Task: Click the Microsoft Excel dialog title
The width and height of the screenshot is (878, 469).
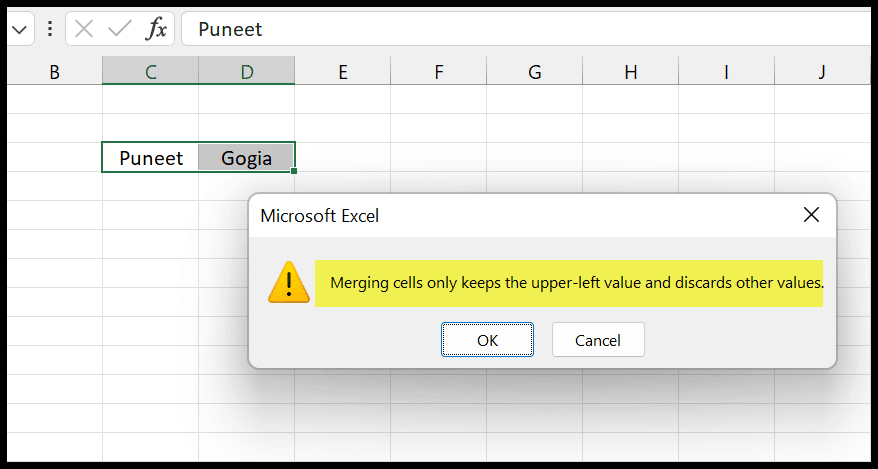Action: (x=320, y=216)
